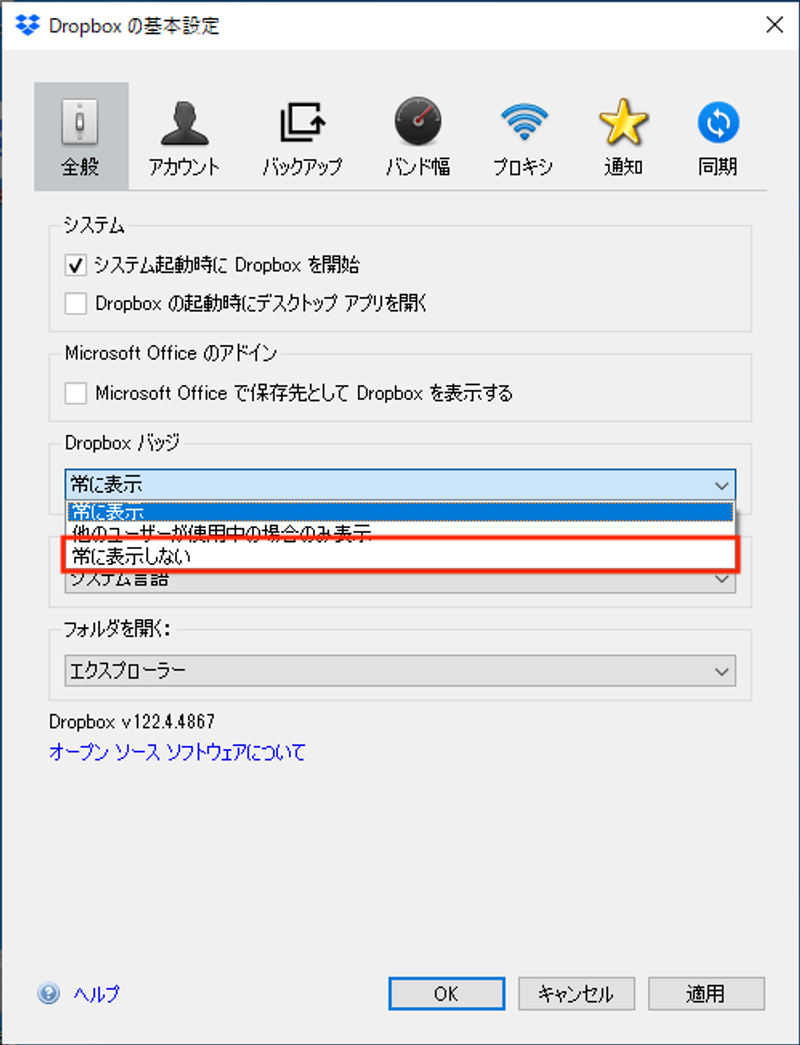800x1045 pixels.
Task: Uncheck システム起動時に Dropbox を開始
Action: pos(75,265)
